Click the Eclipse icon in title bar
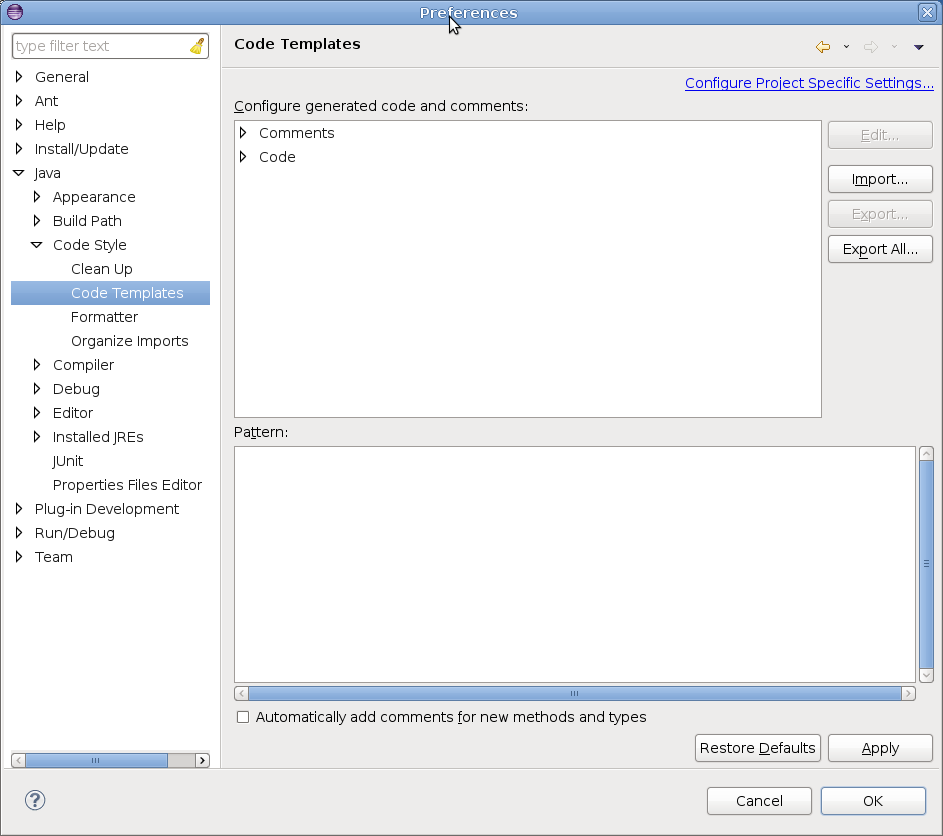The width and height of the screenshot is (943, 836). click(14, 12)
